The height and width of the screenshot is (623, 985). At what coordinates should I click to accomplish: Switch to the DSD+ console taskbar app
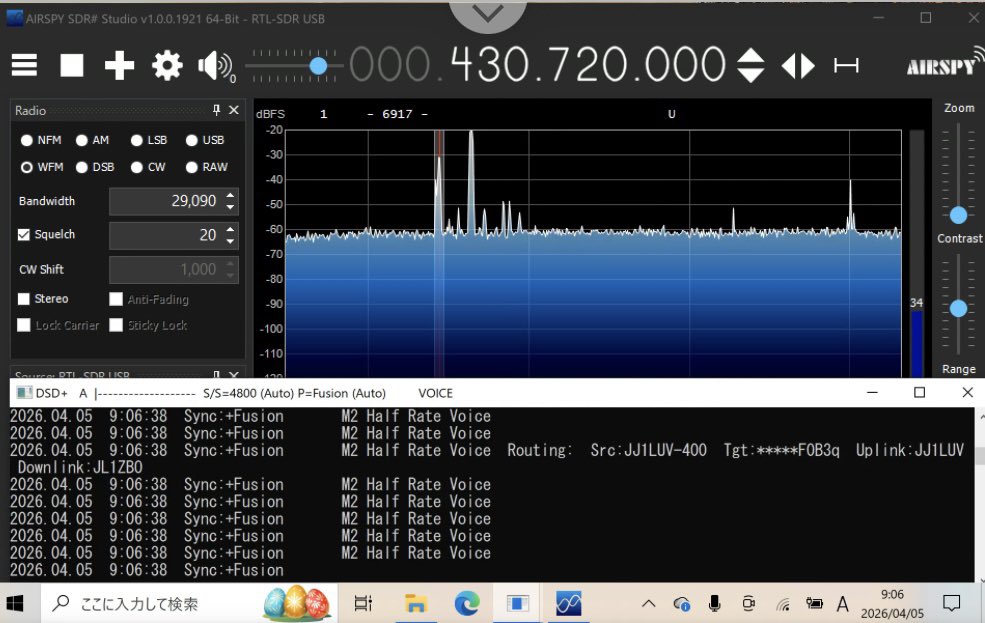[x=518, y=604]
